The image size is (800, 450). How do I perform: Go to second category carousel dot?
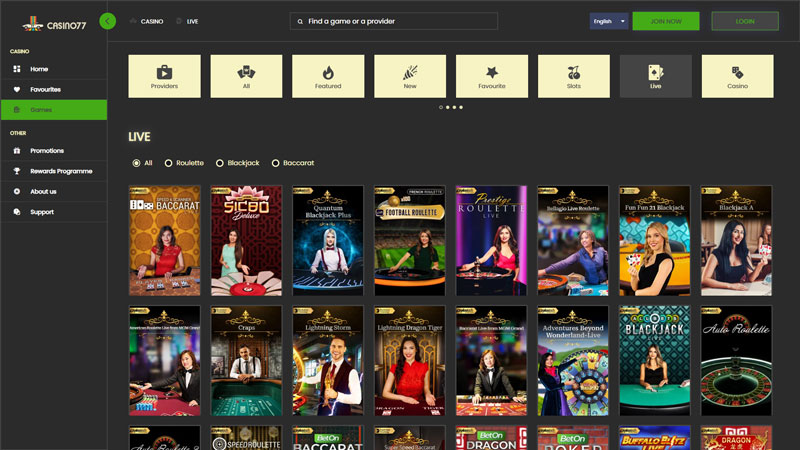pyautogui.click(x=447, y=107)
